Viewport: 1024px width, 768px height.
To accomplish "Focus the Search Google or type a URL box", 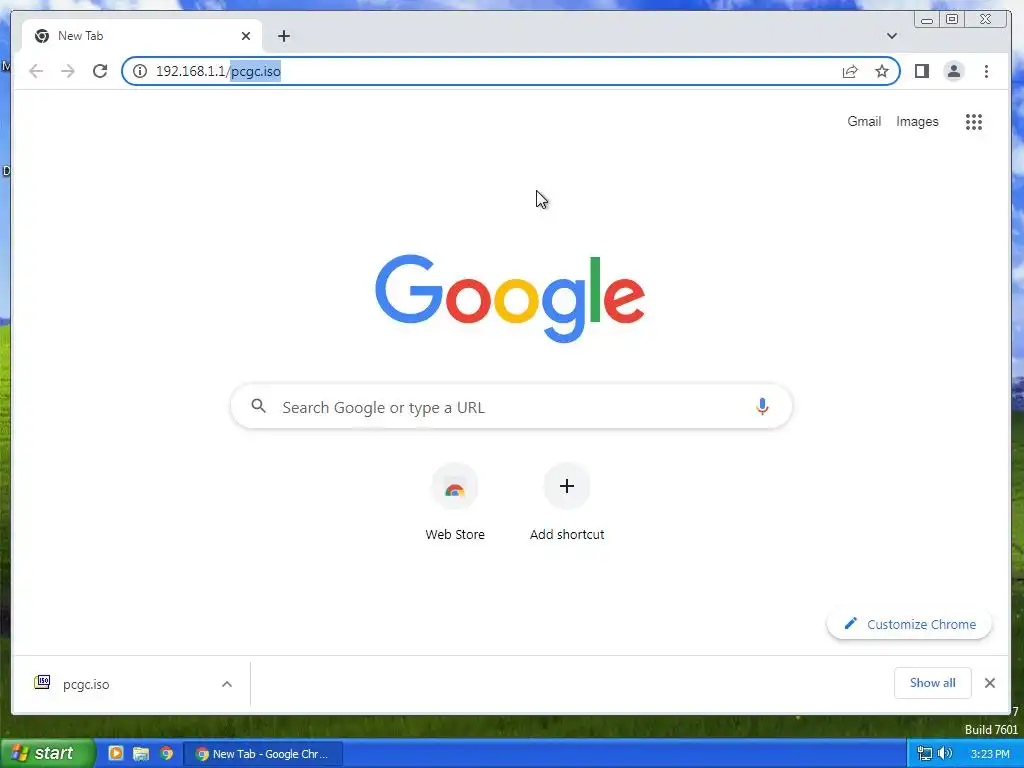I will (511, 406).
